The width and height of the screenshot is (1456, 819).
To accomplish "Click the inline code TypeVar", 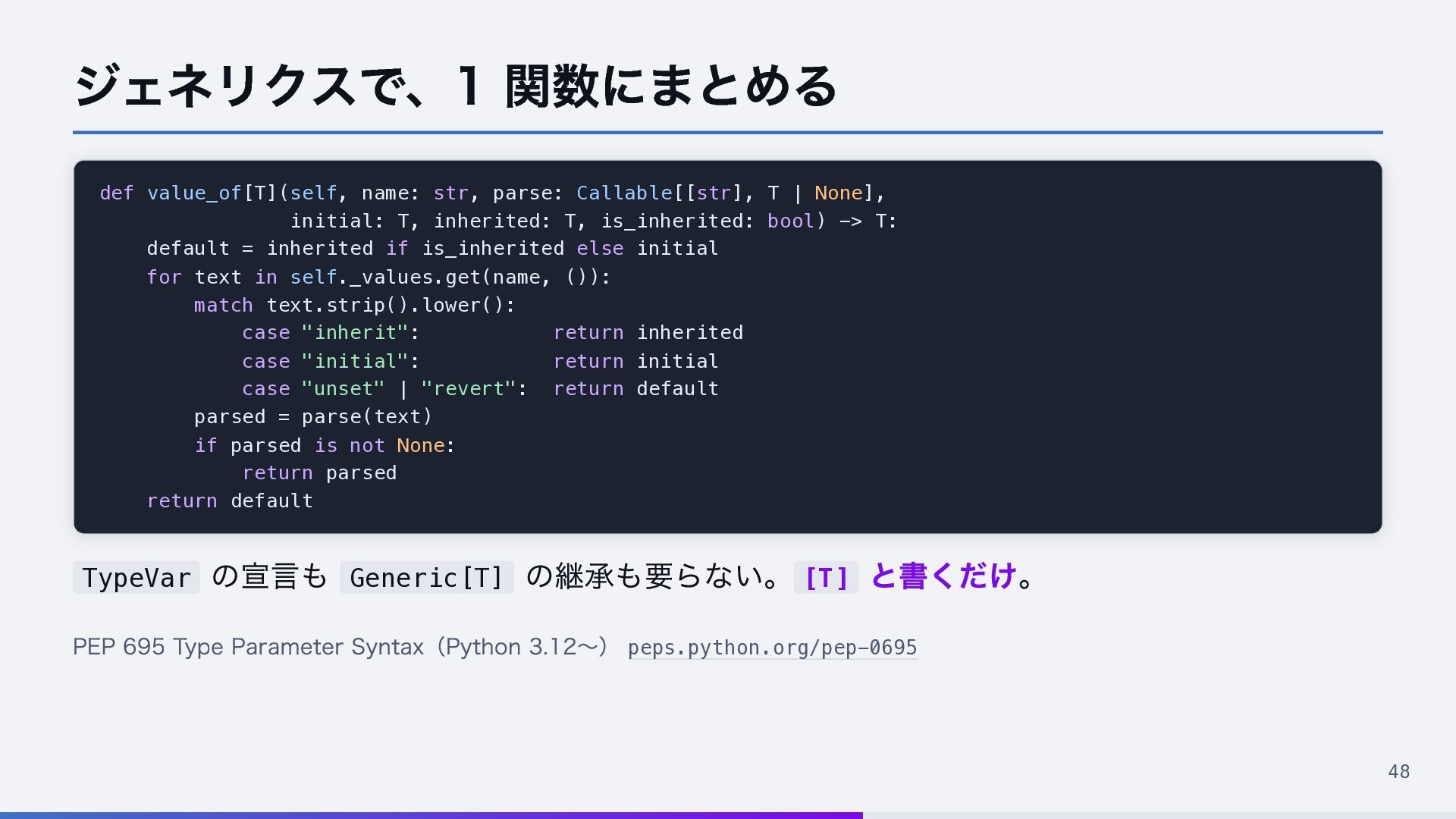I will tap(136, 578).
